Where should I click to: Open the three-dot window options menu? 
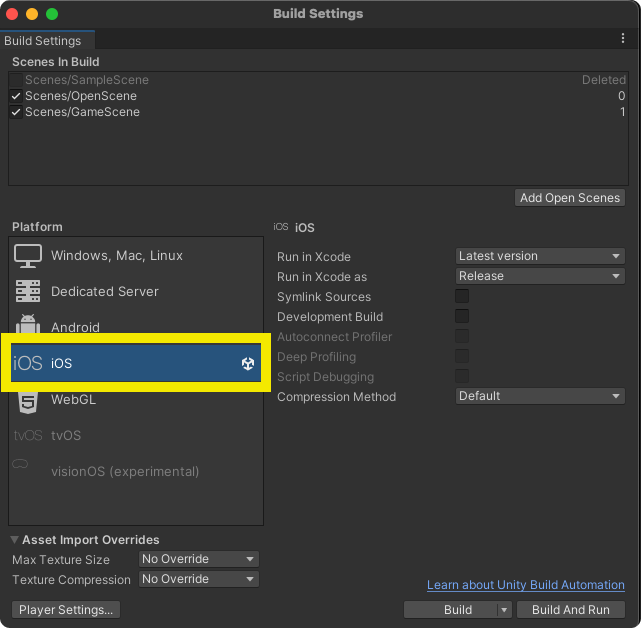623,39
